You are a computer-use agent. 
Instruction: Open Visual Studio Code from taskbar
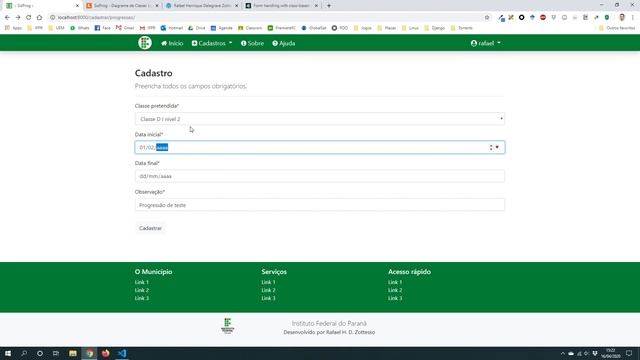[x=122, y=353]
